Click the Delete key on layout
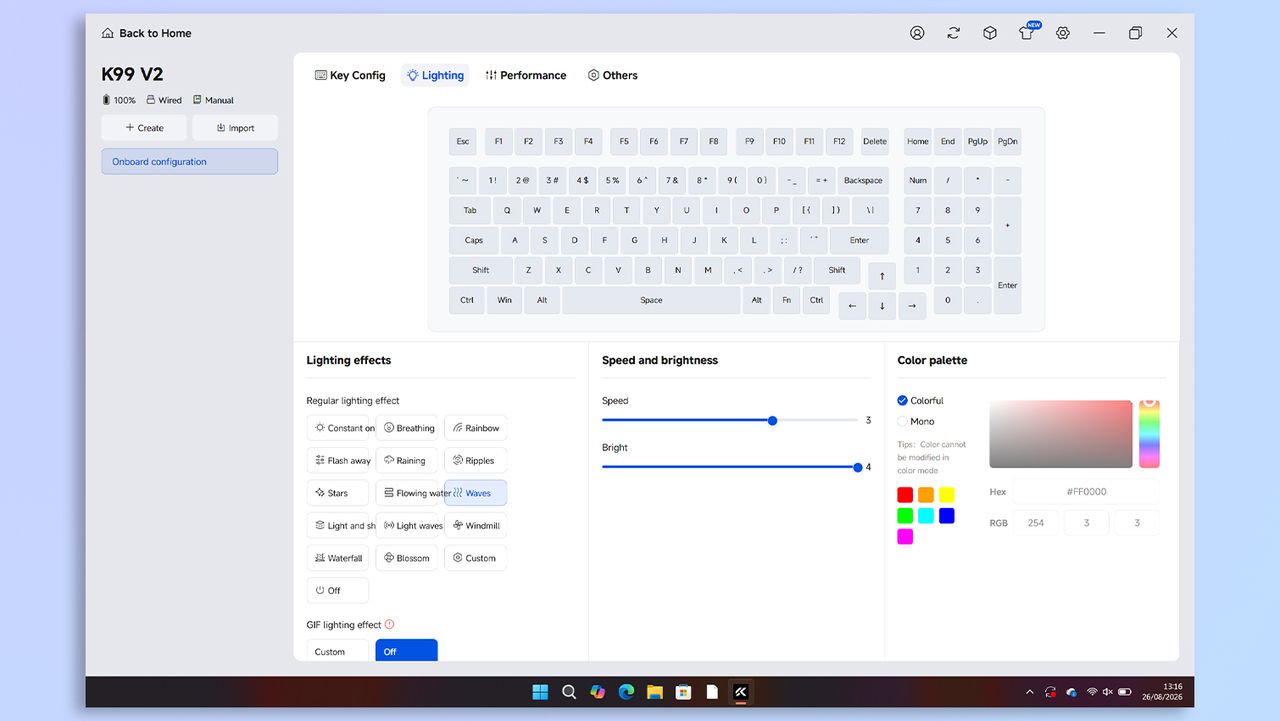Image resolution: width=1280 pixels, height=721 pixels. tap(875, 141)
